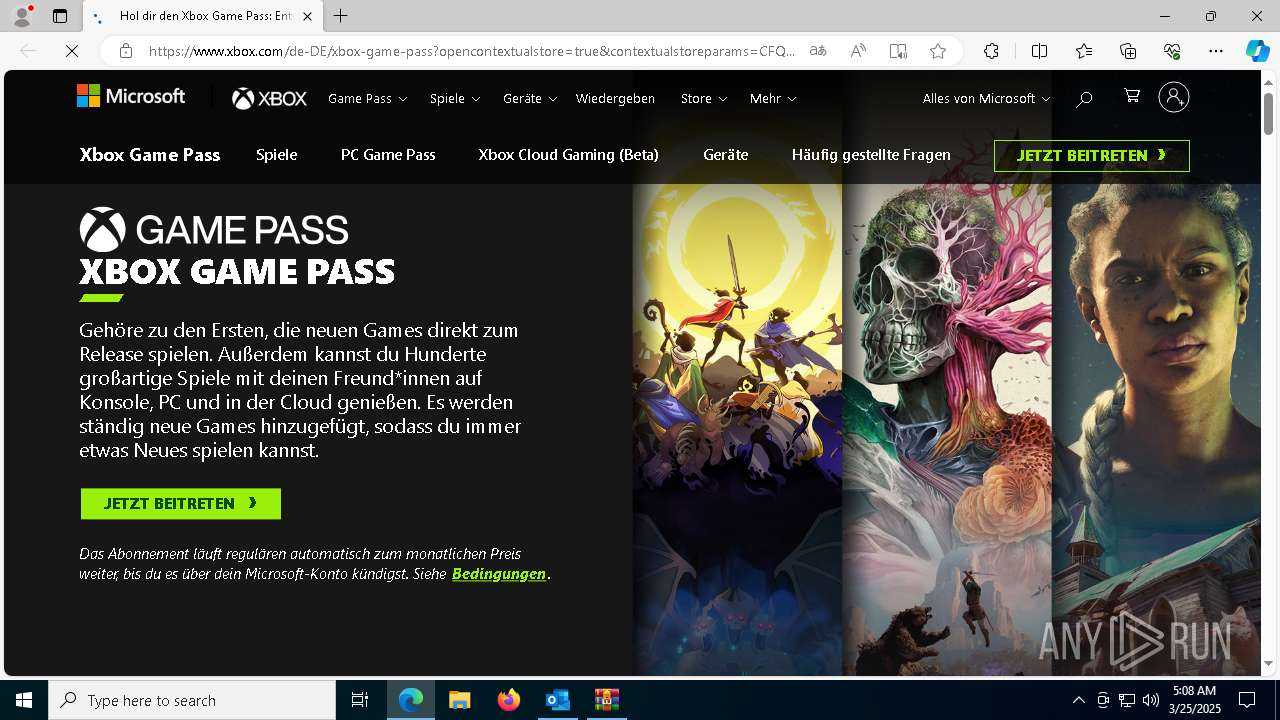Screen dimensions: 1280x720
Task: Open Edge Settings and more menu
Action: pyautogui.click(x=1216, y=51)
